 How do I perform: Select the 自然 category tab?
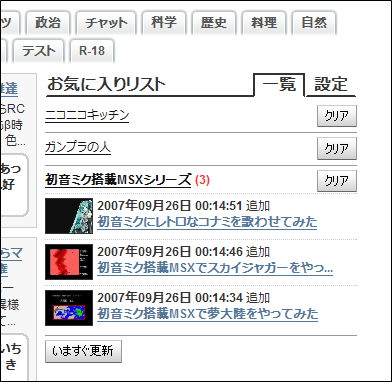314,23
